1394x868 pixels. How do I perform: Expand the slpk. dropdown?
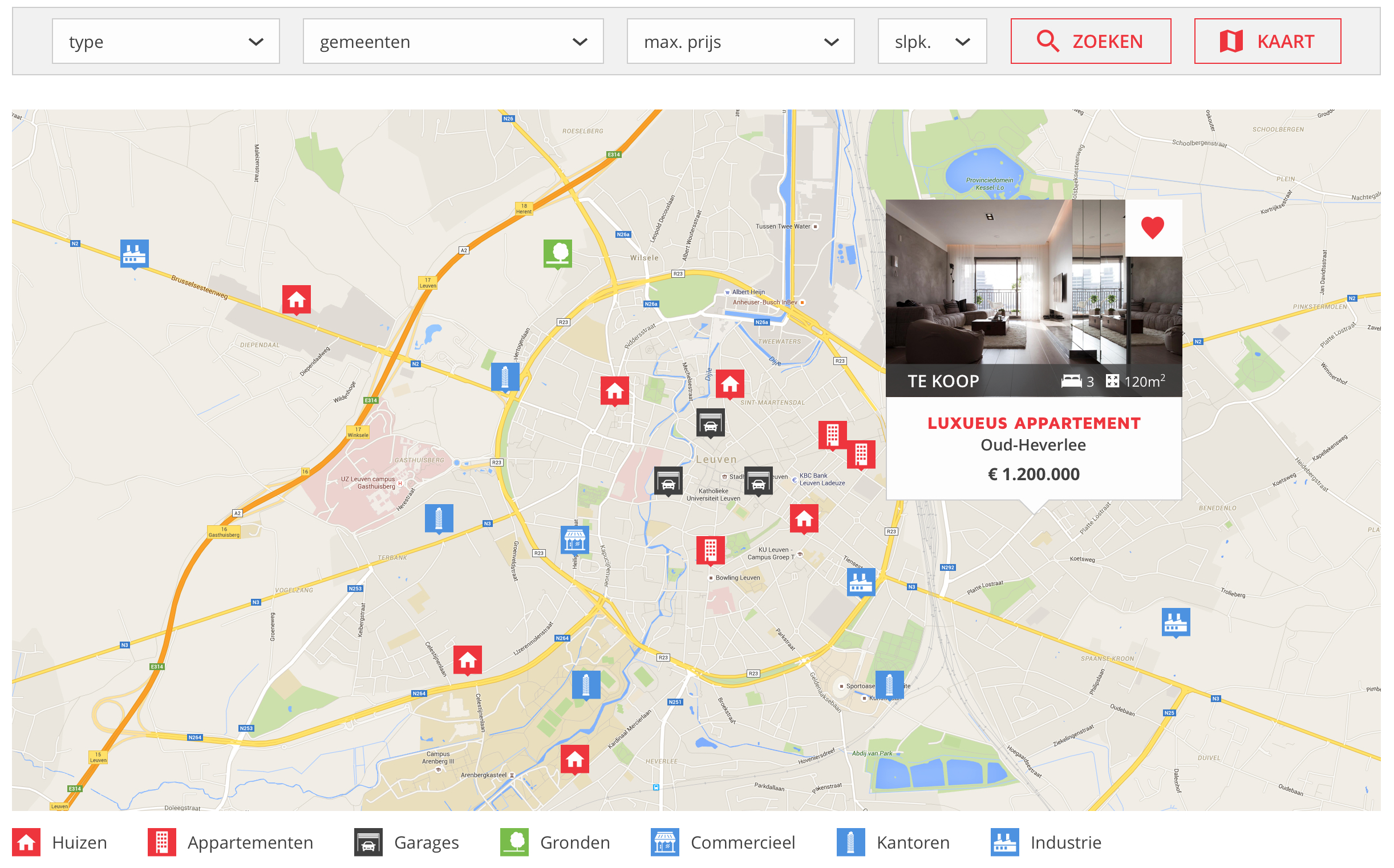932,41
